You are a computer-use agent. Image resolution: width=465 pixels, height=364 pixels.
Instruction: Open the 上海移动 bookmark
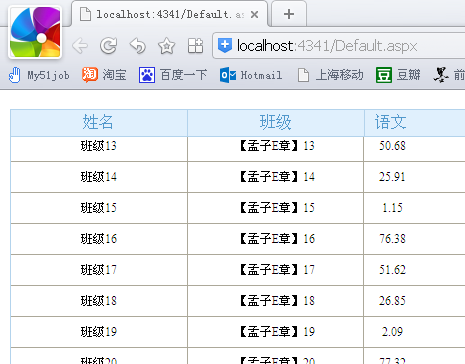[x=330, y=75]
